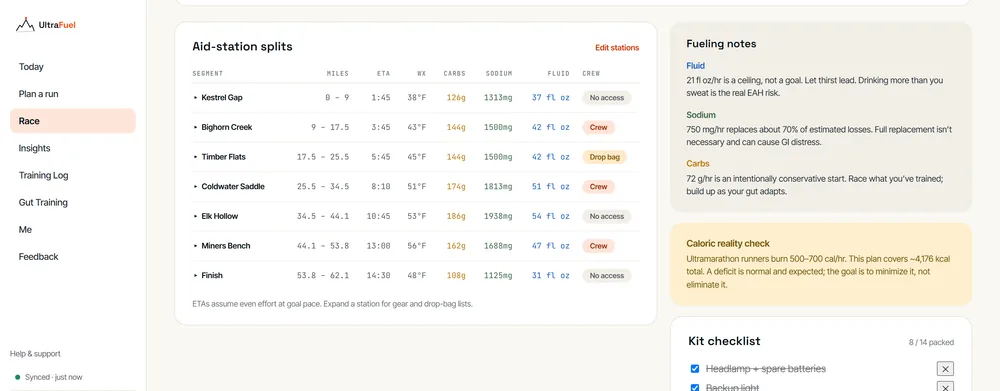This screenshot has height=391, width=1000.
Task: Open the Insights section
Action: pyautogui.click(x=73, y=148)
